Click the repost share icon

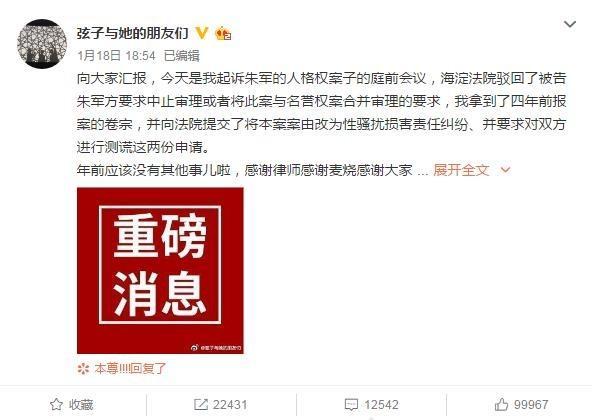(200, 405)
